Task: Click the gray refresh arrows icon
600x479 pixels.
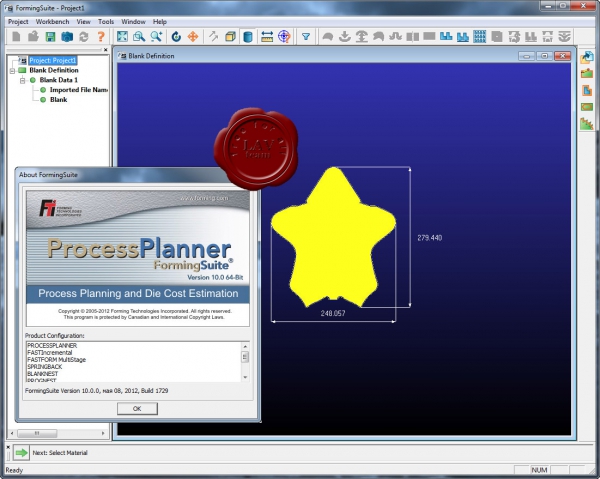Action: (x=84, y=37)
